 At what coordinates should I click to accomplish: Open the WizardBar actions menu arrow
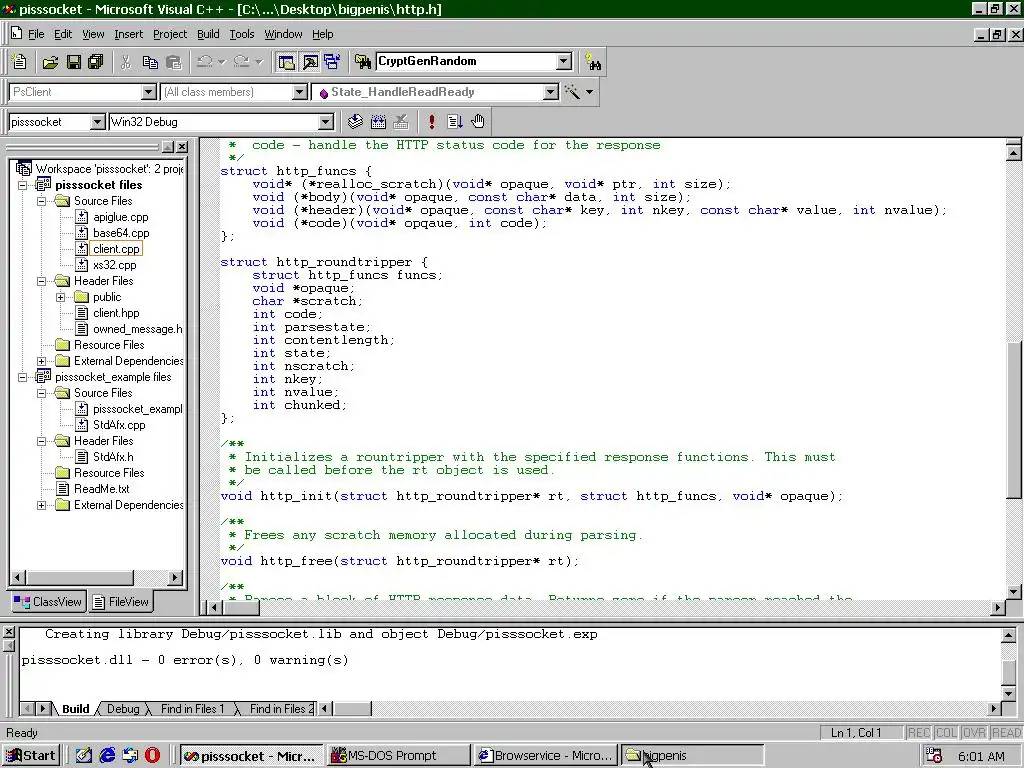(x=589, y=92)
